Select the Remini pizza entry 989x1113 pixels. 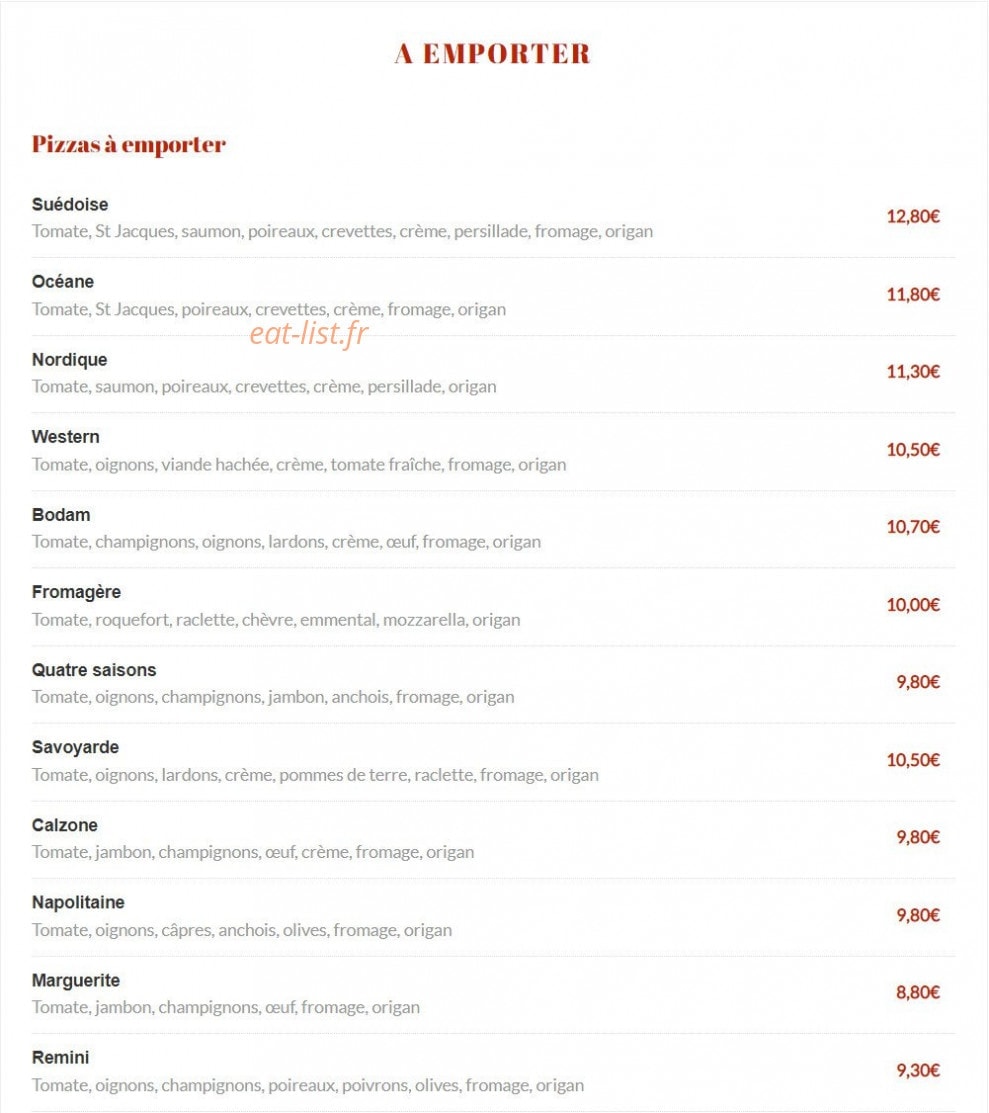(x=60, y=1058)
